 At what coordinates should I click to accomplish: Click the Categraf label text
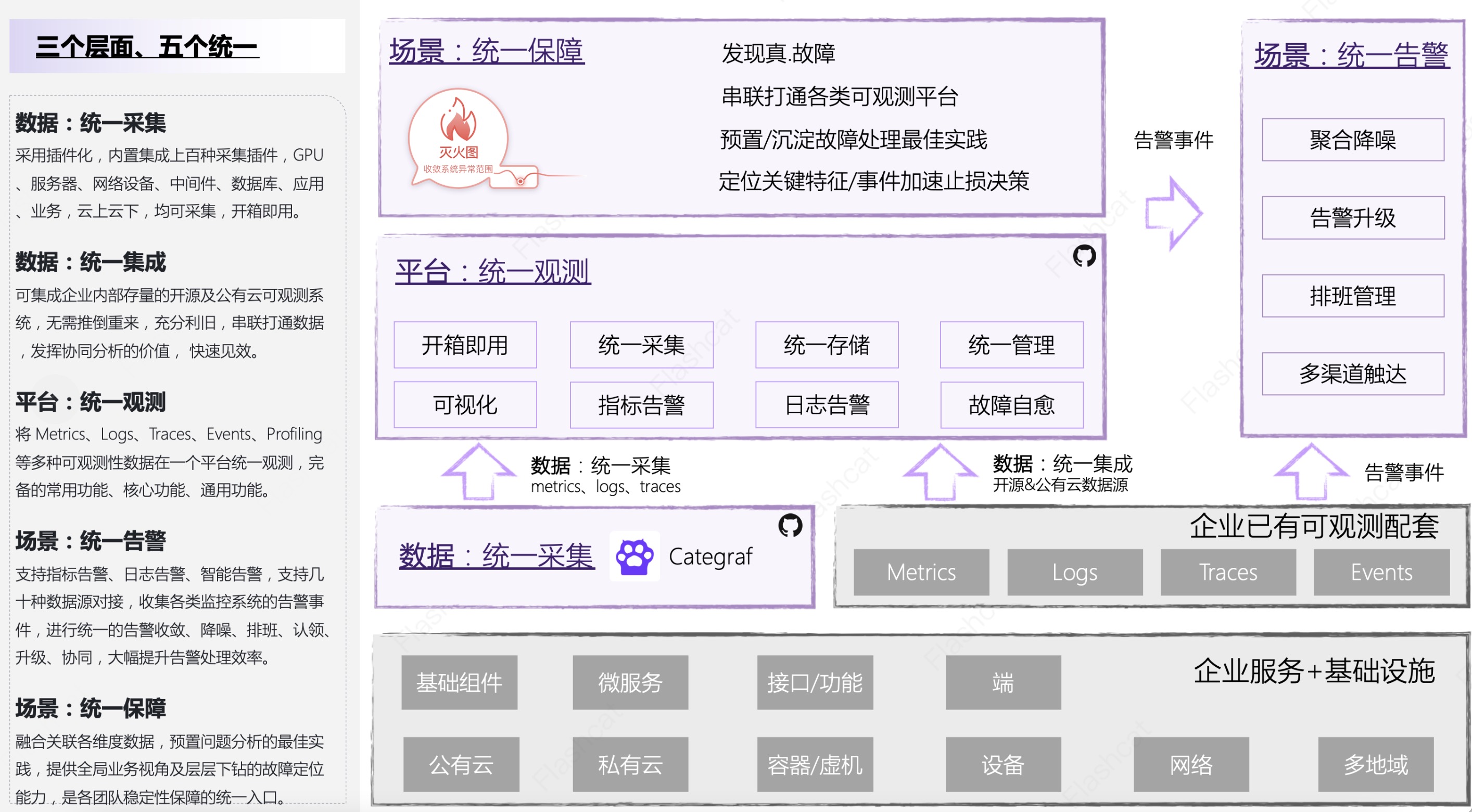(x=710, y=556)
